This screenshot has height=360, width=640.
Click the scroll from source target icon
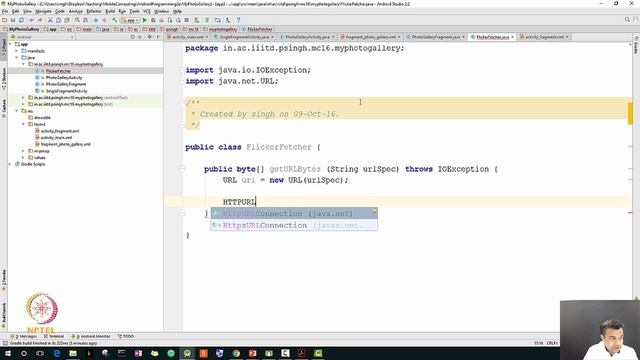tap(132, 37)
